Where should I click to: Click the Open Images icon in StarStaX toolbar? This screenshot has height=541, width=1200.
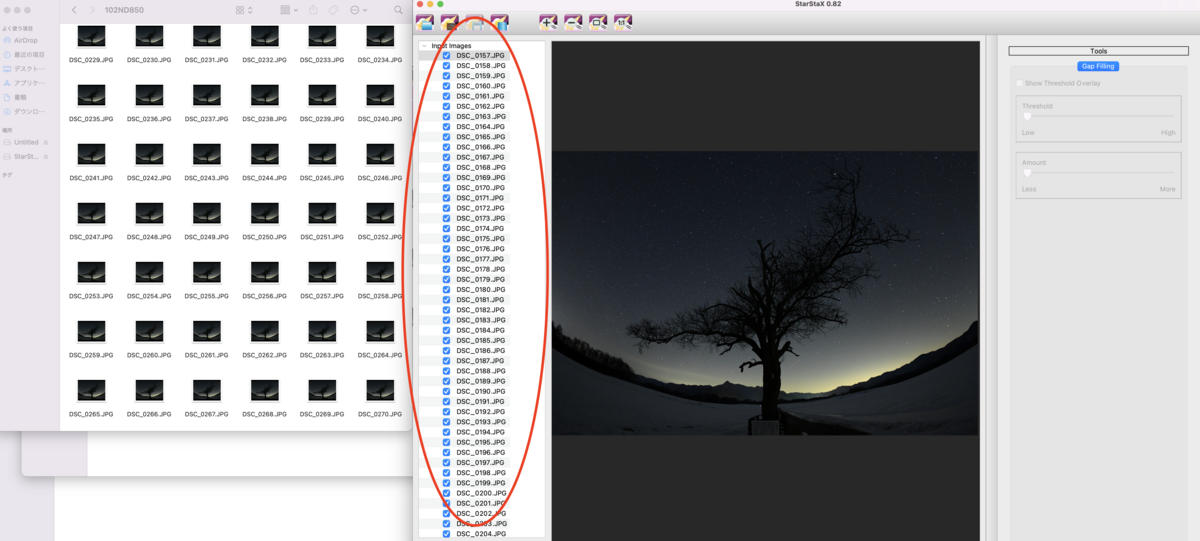coord(425,22)
